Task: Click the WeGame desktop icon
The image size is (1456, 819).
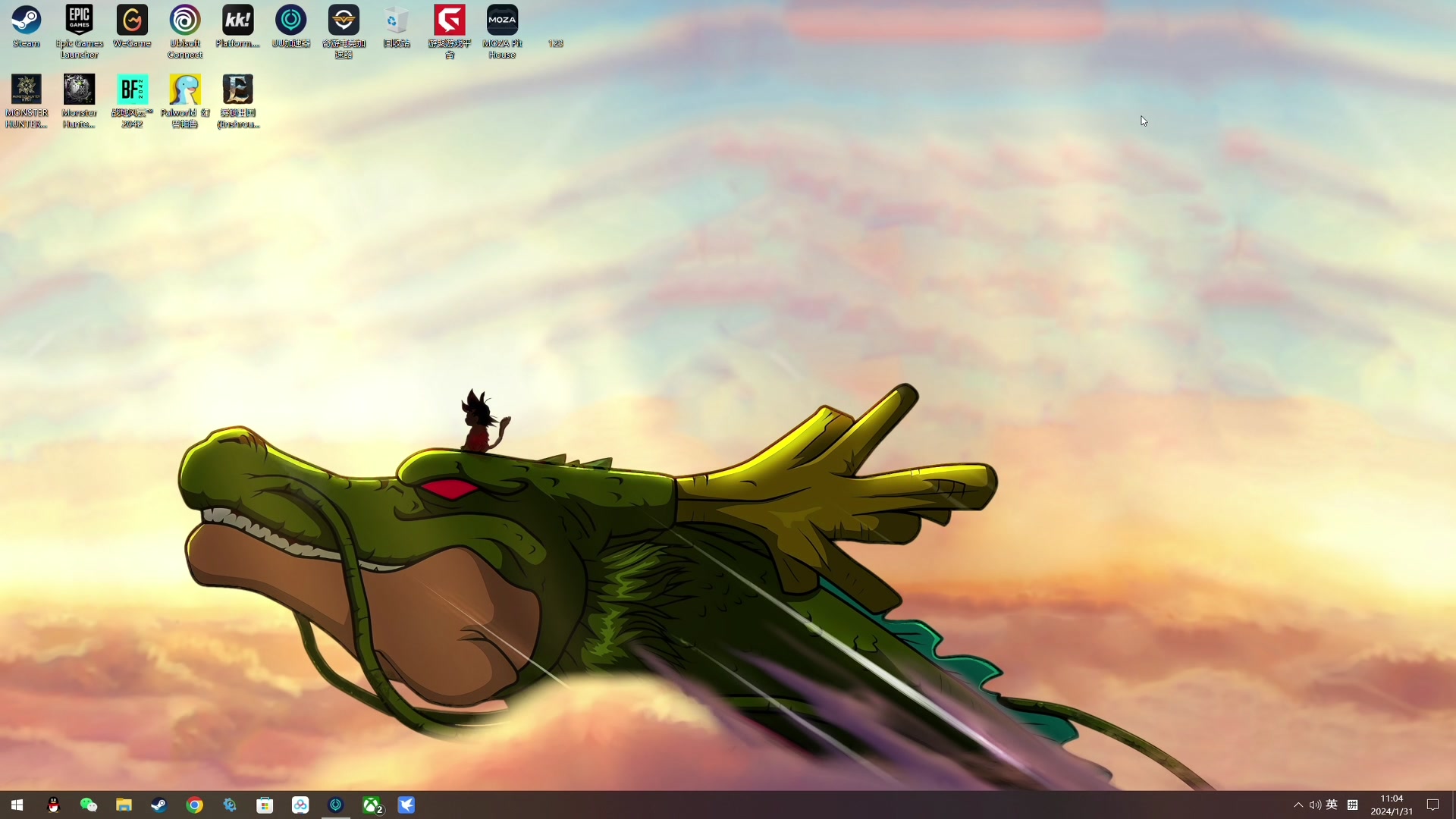Action: [132, 20]
